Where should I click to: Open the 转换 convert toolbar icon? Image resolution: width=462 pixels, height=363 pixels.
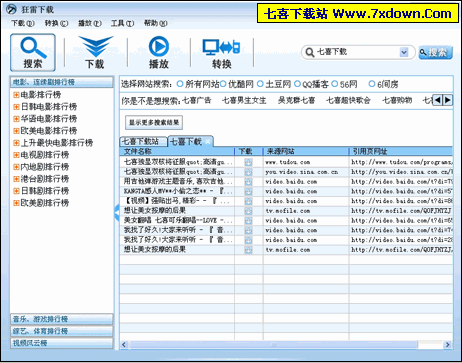[x=222, y=52]
